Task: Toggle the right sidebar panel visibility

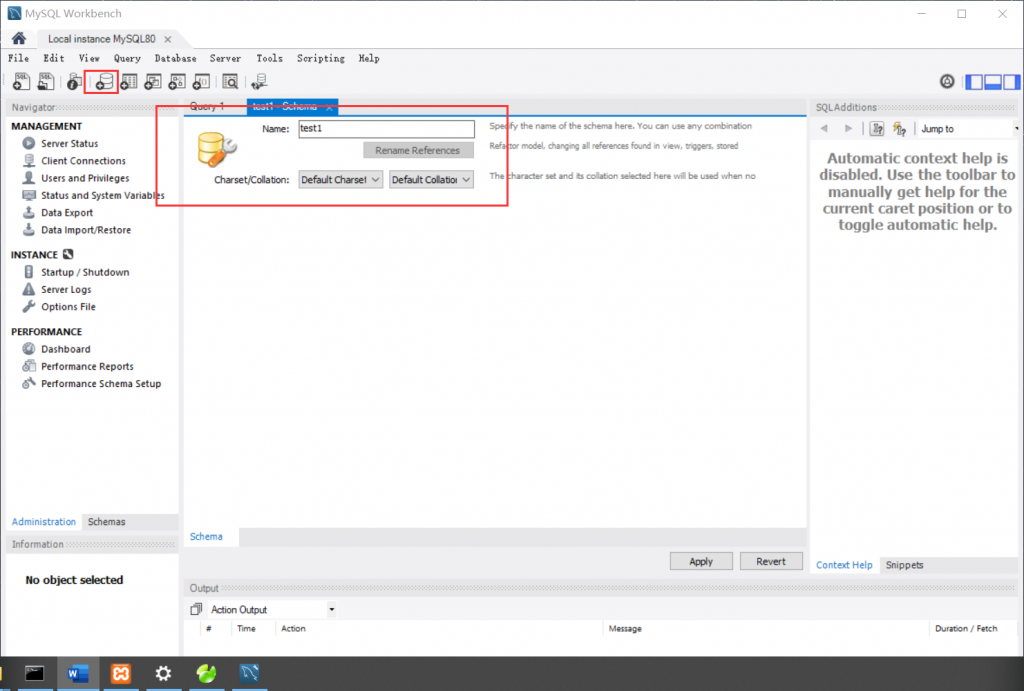Action: pos(1011,82)
